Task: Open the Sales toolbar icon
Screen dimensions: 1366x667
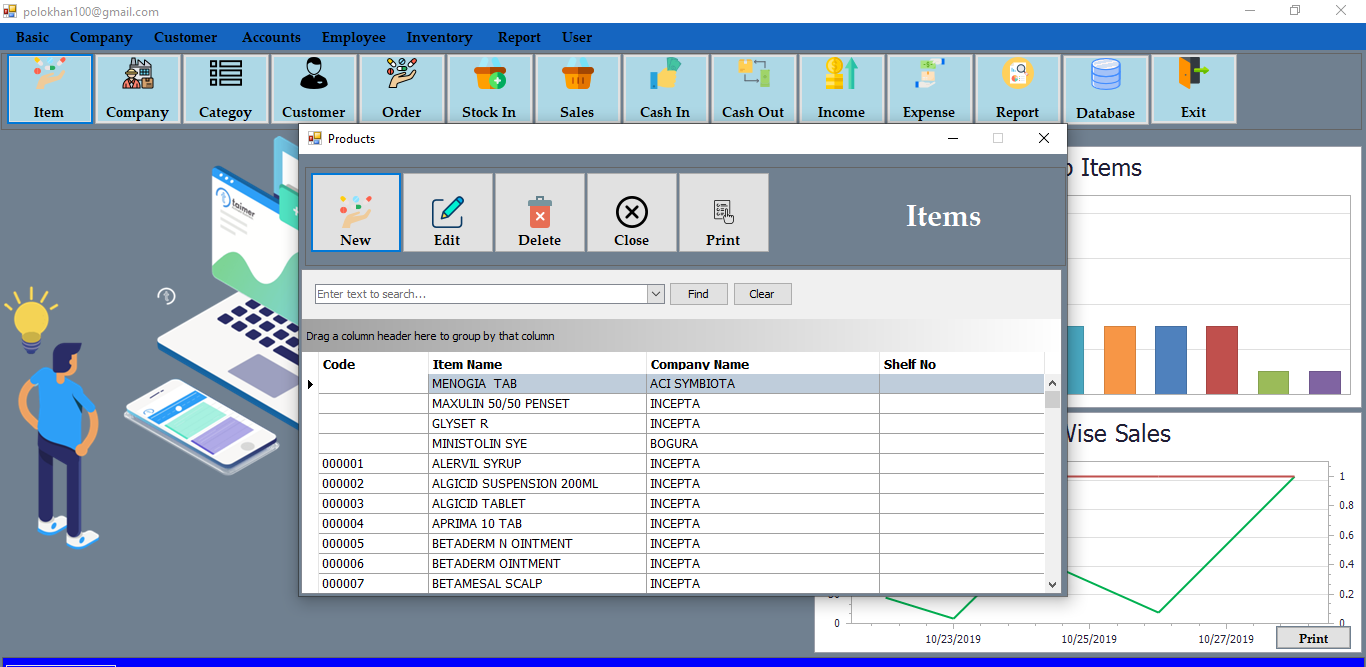Action: (x=577, y=89)
